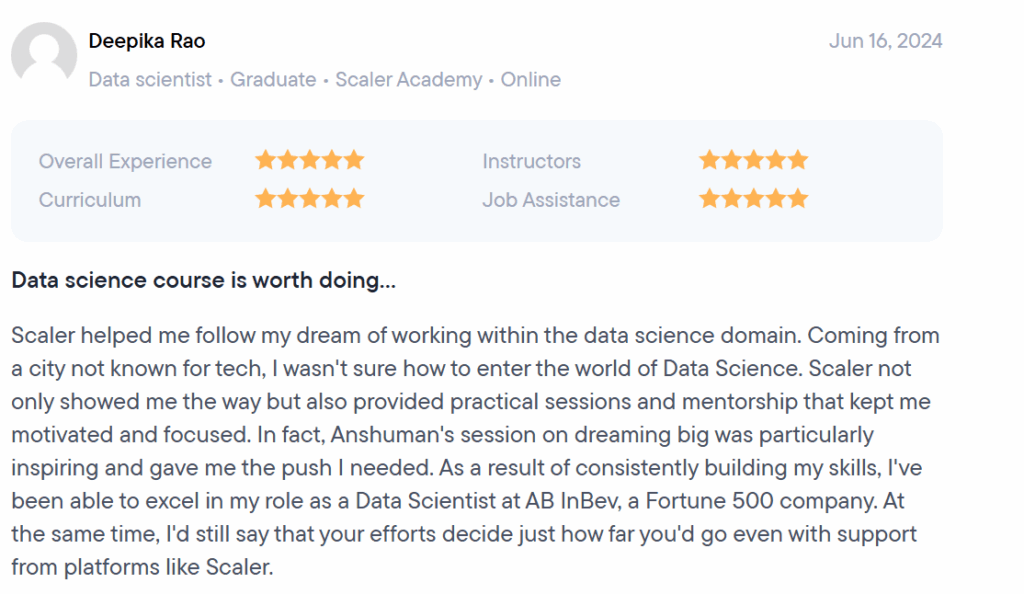The width and height of the screenshot is (1024, 594).
Task: Click the Data scientist job title text
Action: click(x=149, y=79)
